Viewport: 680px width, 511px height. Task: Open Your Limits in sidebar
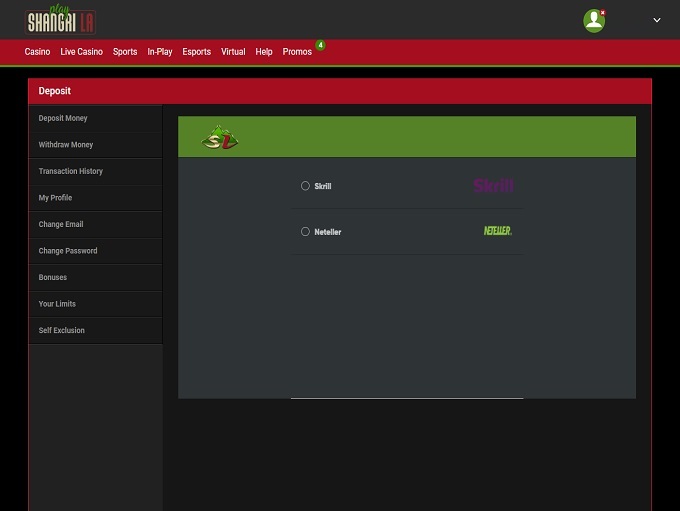[57, 304]
